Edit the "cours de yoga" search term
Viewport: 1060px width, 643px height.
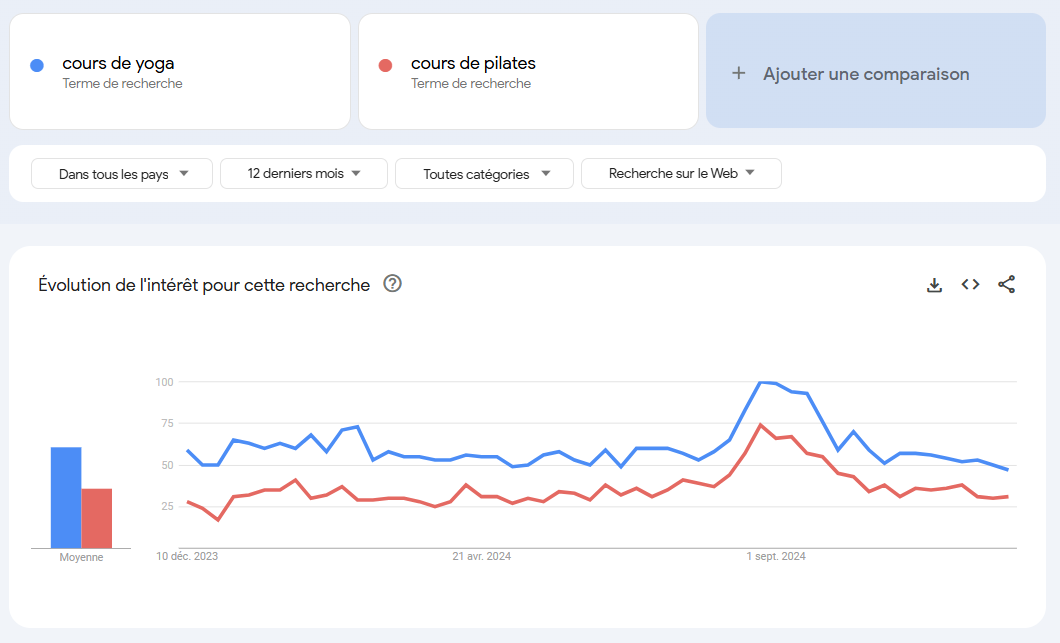(x=118, y=64)
